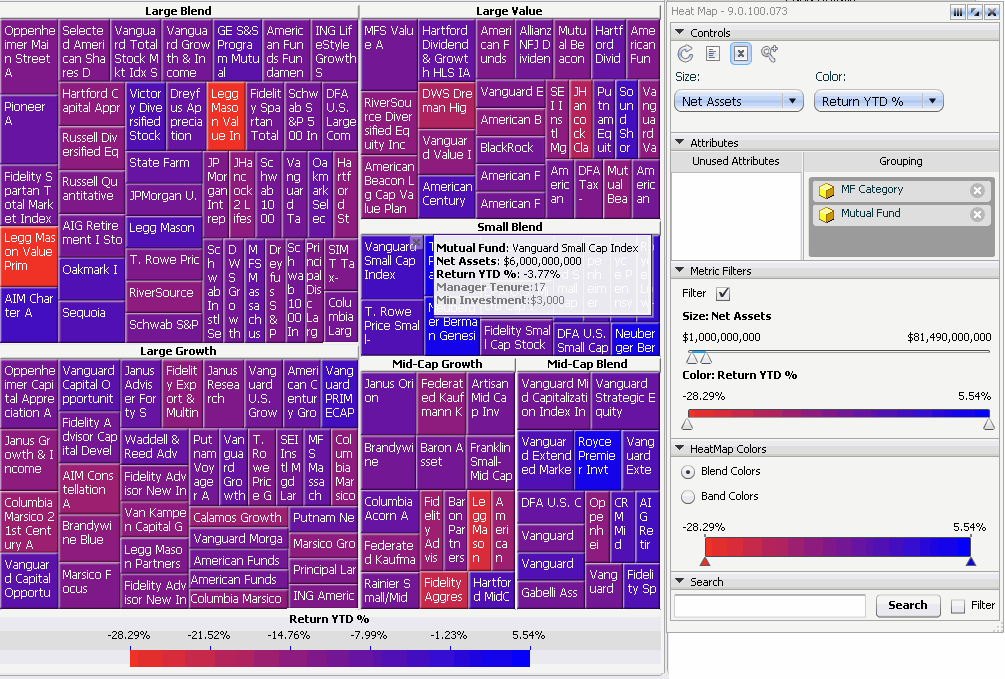
Task: Open the Return YTD % color dropdown
Action: (x=933, y=100)
